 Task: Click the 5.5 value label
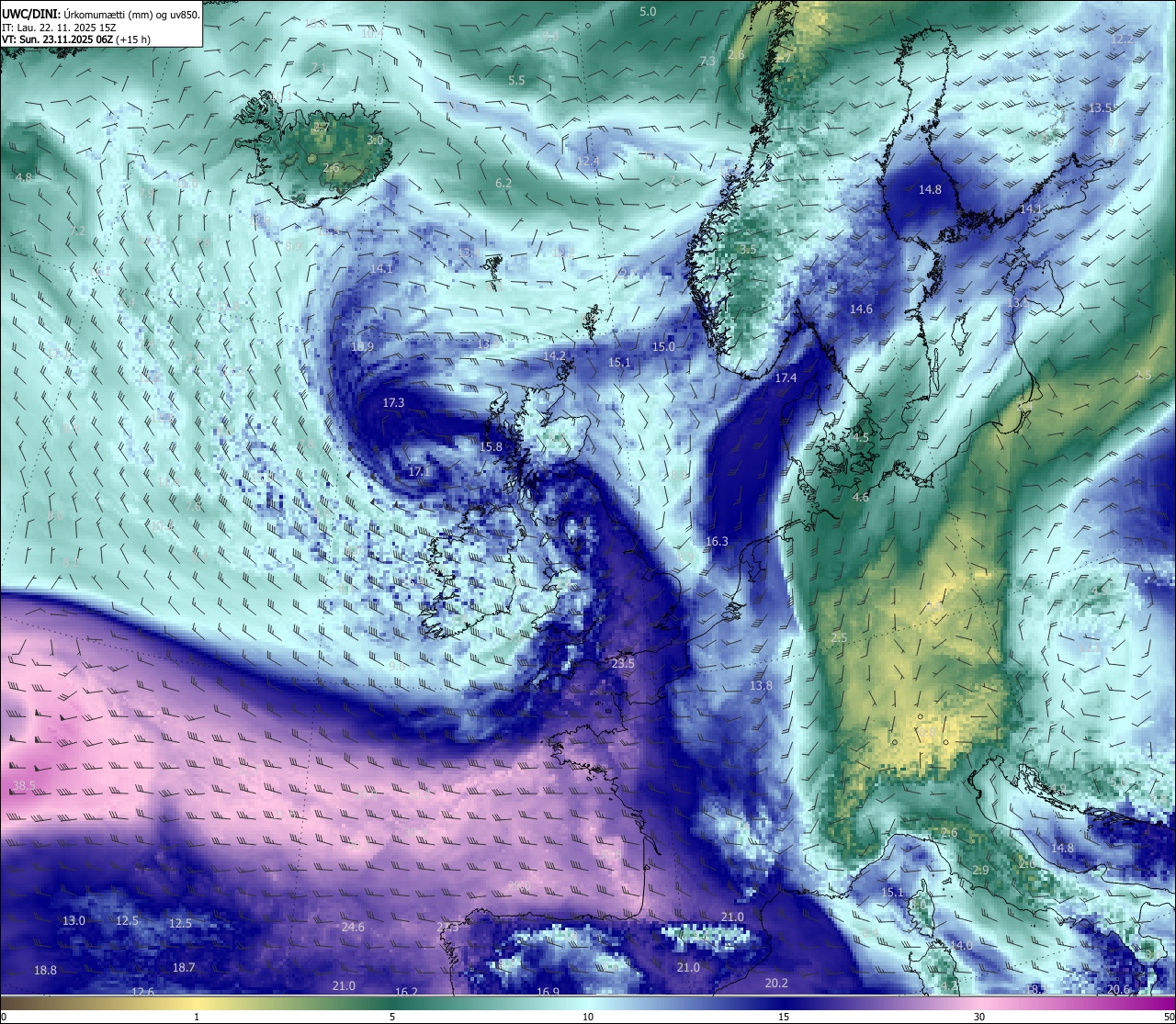click(516, 80)
